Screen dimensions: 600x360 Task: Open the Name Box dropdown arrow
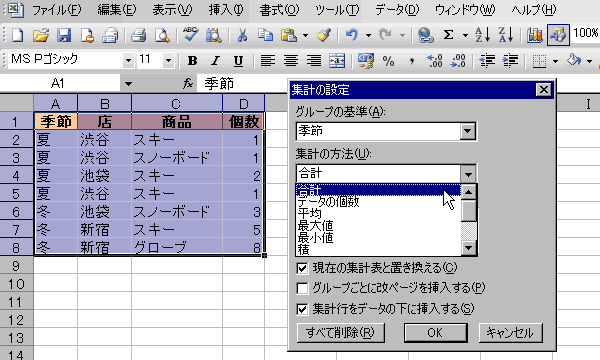(128, 83)
